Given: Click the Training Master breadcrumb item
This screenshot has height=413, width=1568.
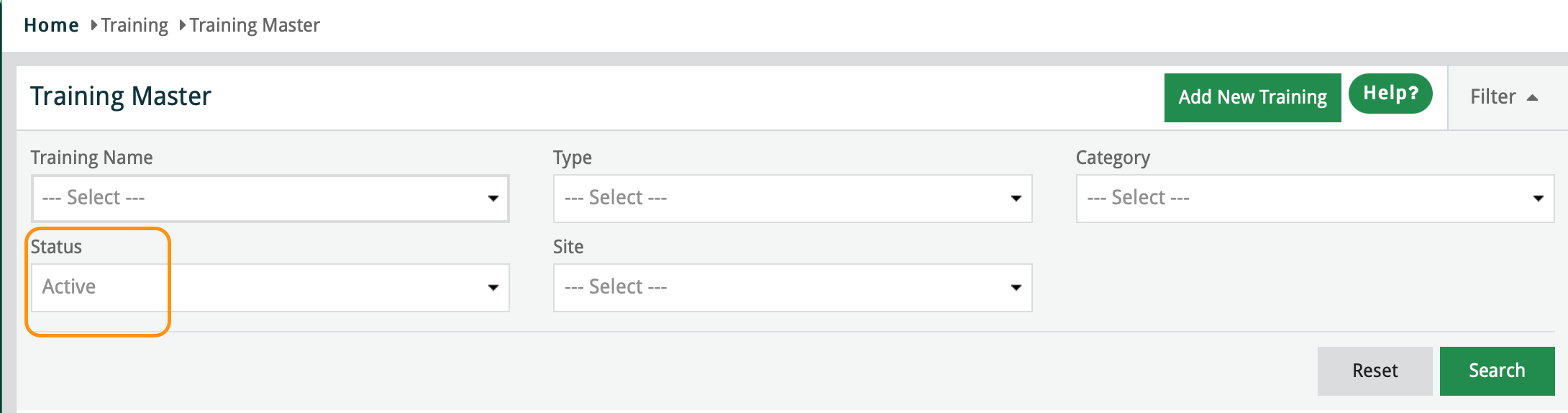Looking at the screenshot, I should (255, 25).
